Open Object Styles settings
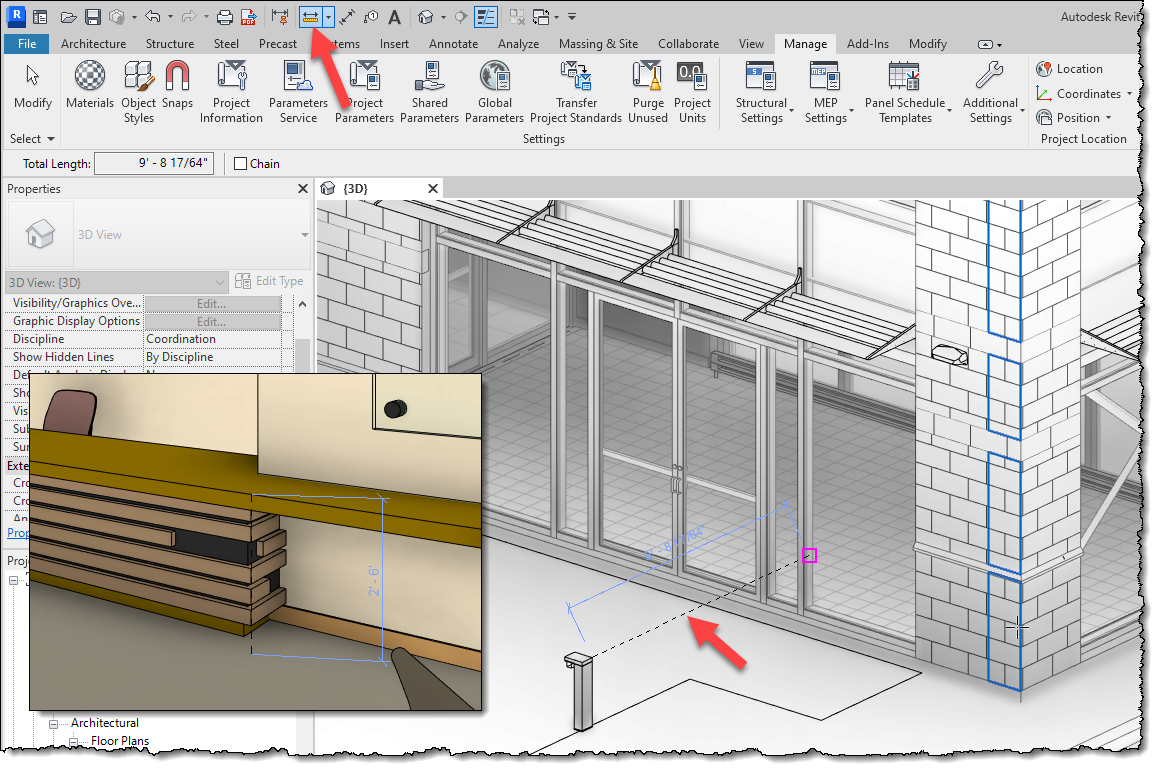The width and height of the screenshot is (1159, 770). [138, 92]
